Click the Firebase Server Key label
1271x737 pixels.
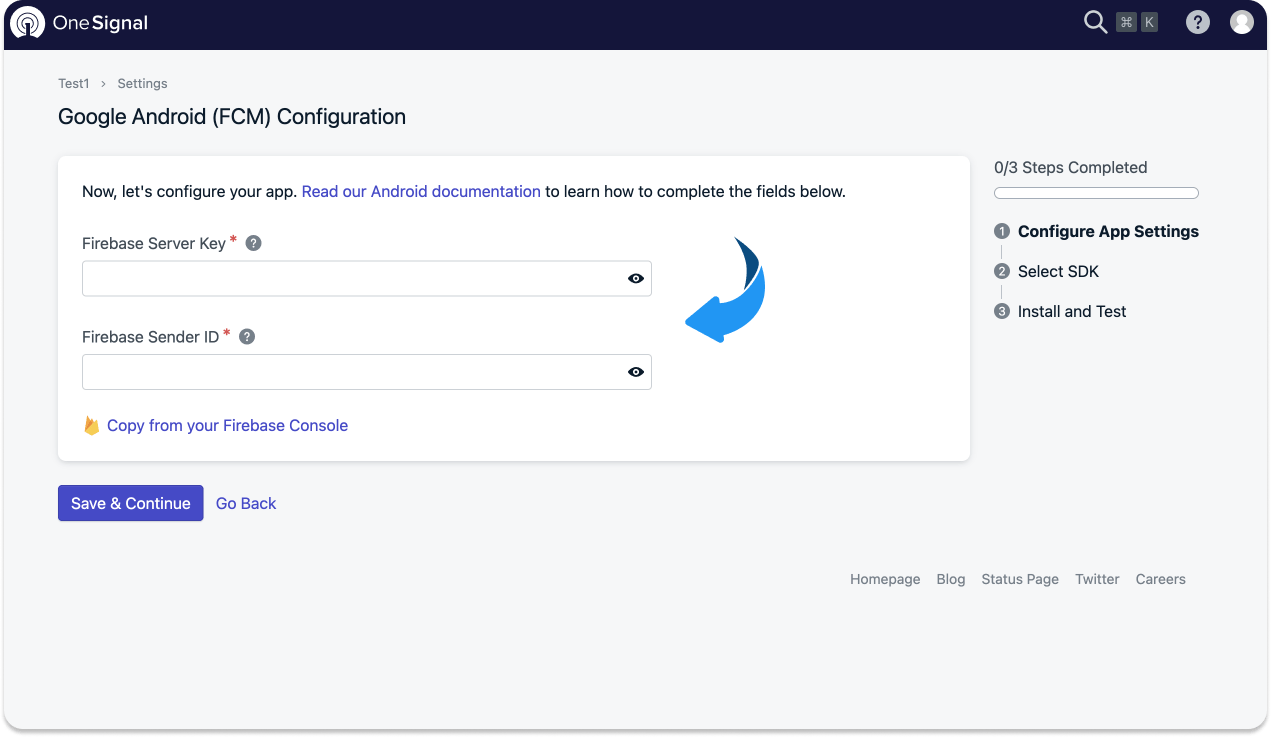[154, 243]
